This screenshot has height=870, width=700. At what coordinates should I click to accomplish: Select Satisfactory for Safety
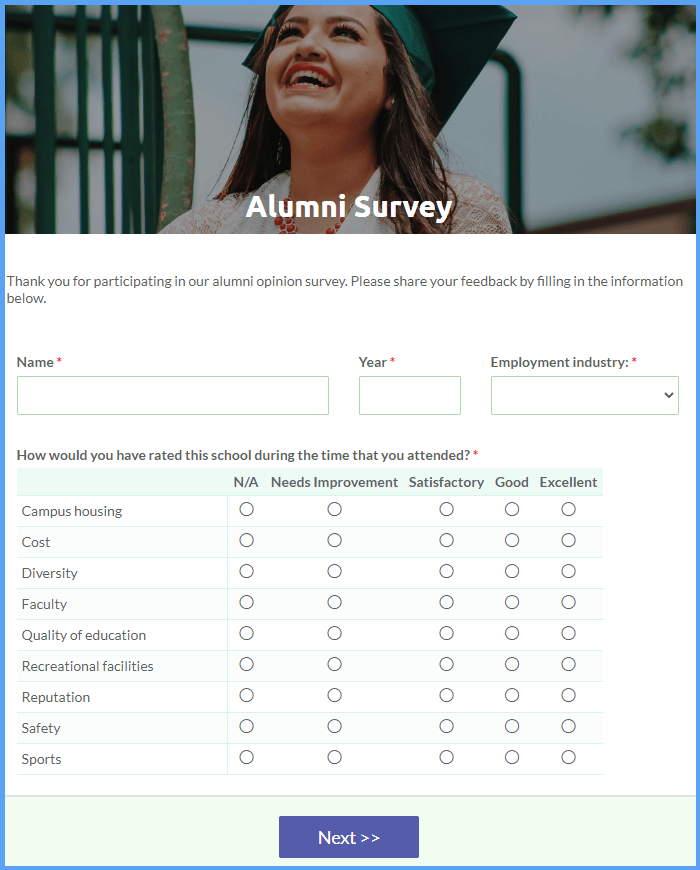(446, 727)
